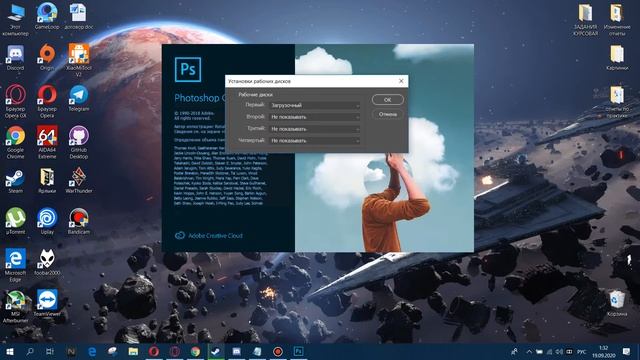Click the Chrome icon in the taskbar

(x=196, y=351)
